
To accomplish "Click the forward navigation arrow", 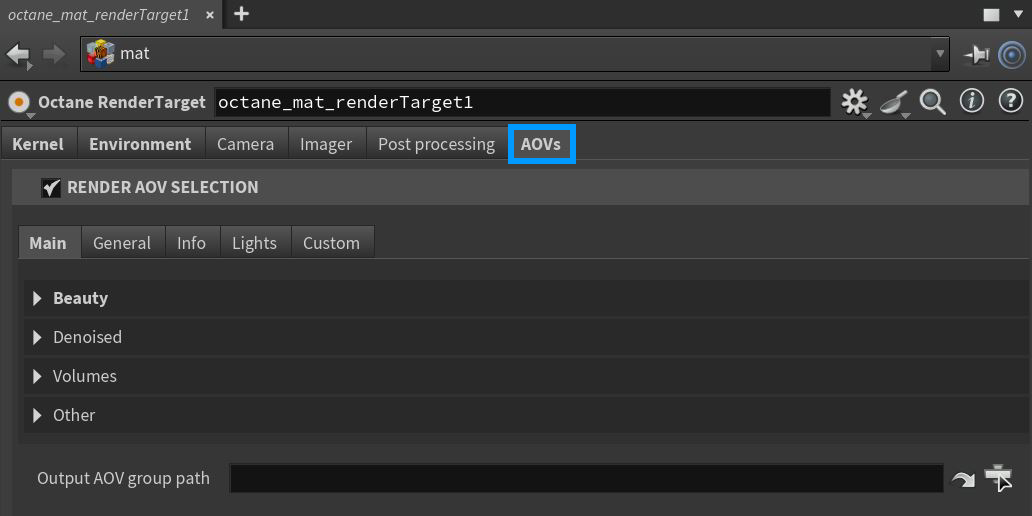I will pos(54,54).
